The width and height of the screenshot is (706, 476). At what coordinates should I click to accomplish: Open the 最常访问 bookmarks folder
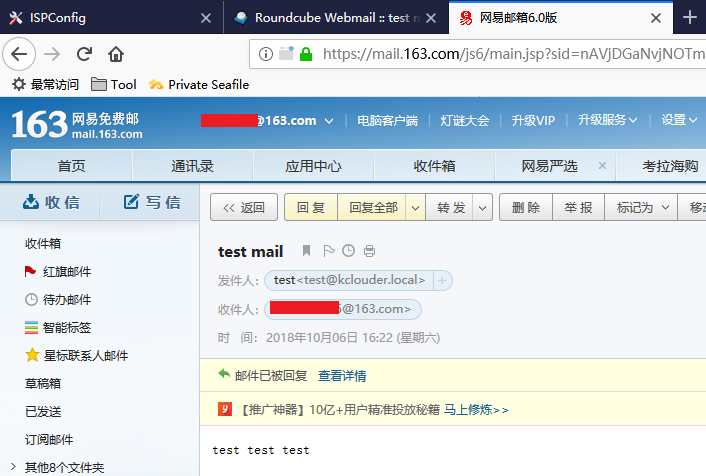click(45, 84)
